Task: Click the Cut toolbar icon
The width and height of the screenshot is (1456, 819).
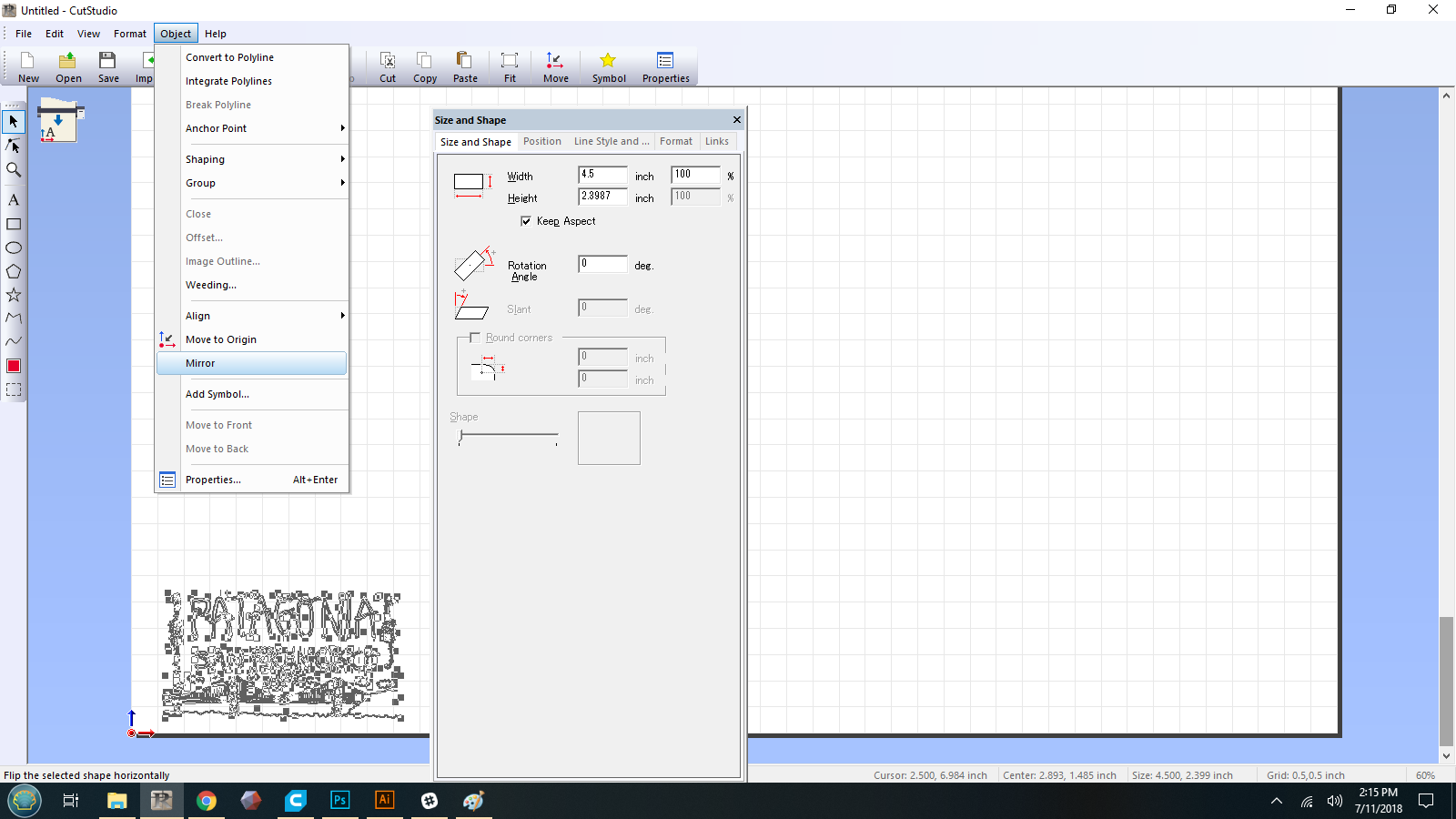Action: (x=388, y=67)
